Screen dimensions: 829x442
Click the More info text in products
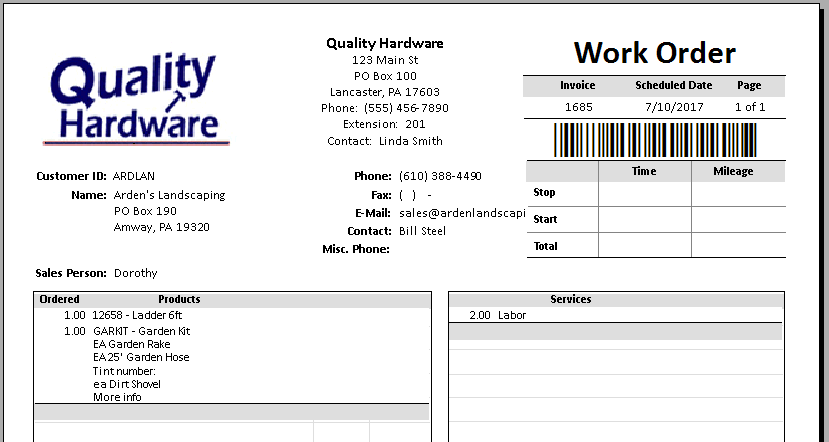click(117, 397)
